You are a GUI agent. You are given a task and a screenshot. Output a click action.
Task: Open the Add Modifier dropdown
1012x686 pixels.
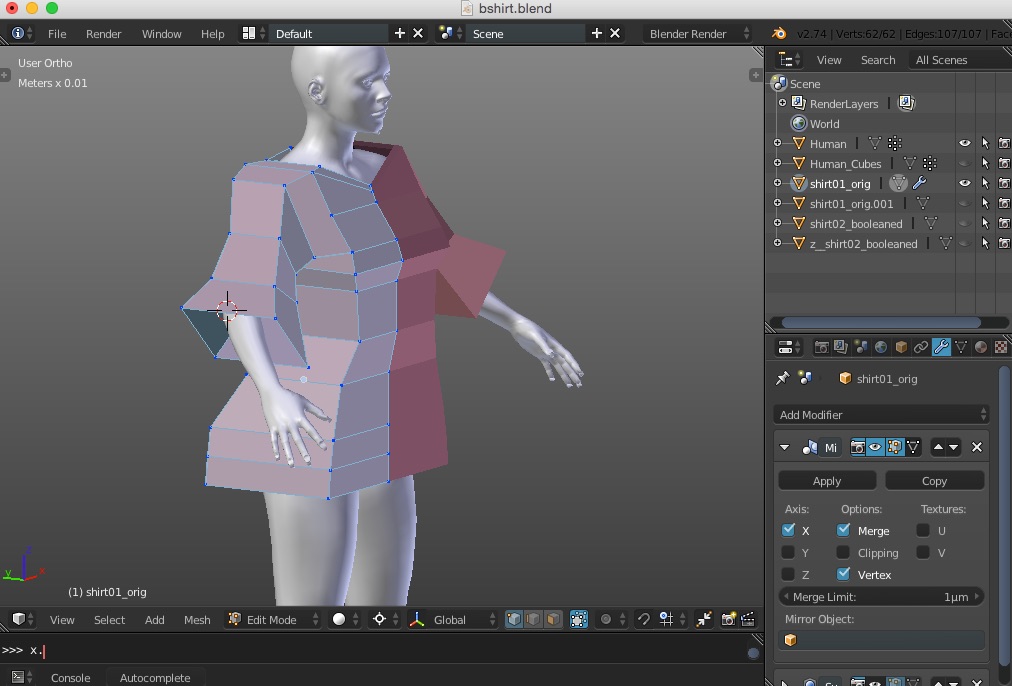coord(882,414)
